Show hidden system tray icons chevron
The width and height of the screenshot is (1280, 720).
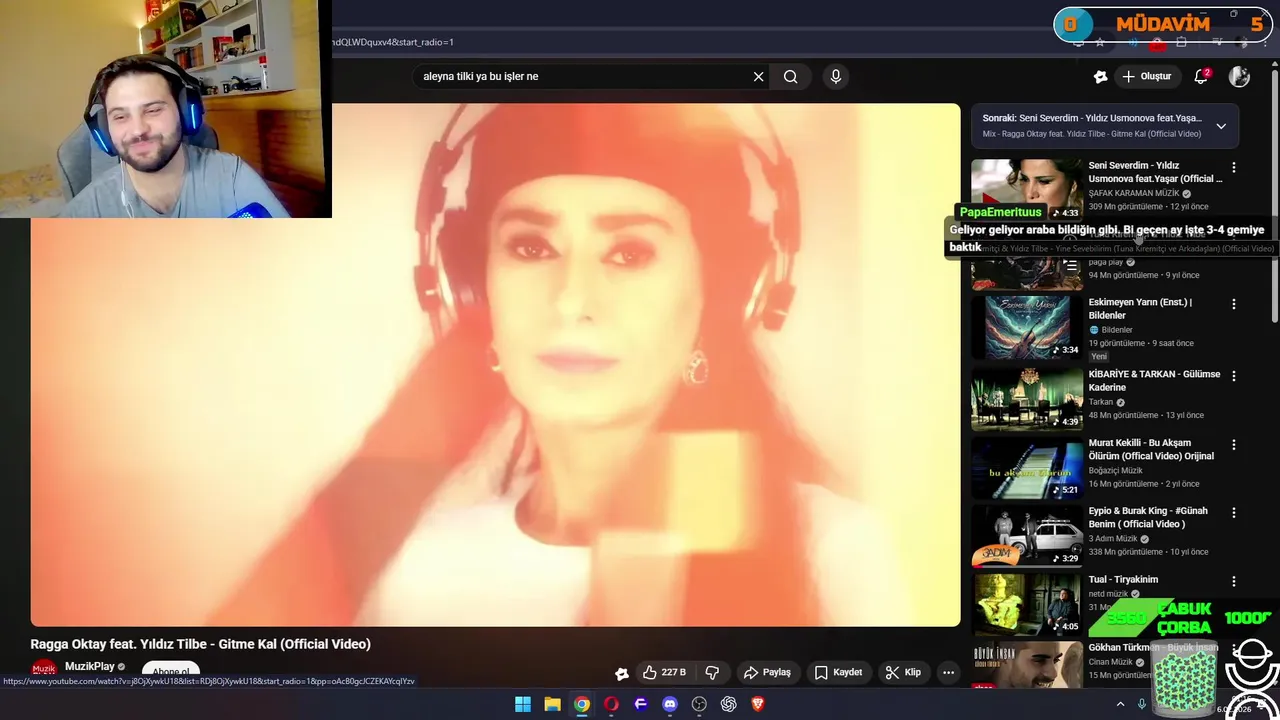(1120, 704)
